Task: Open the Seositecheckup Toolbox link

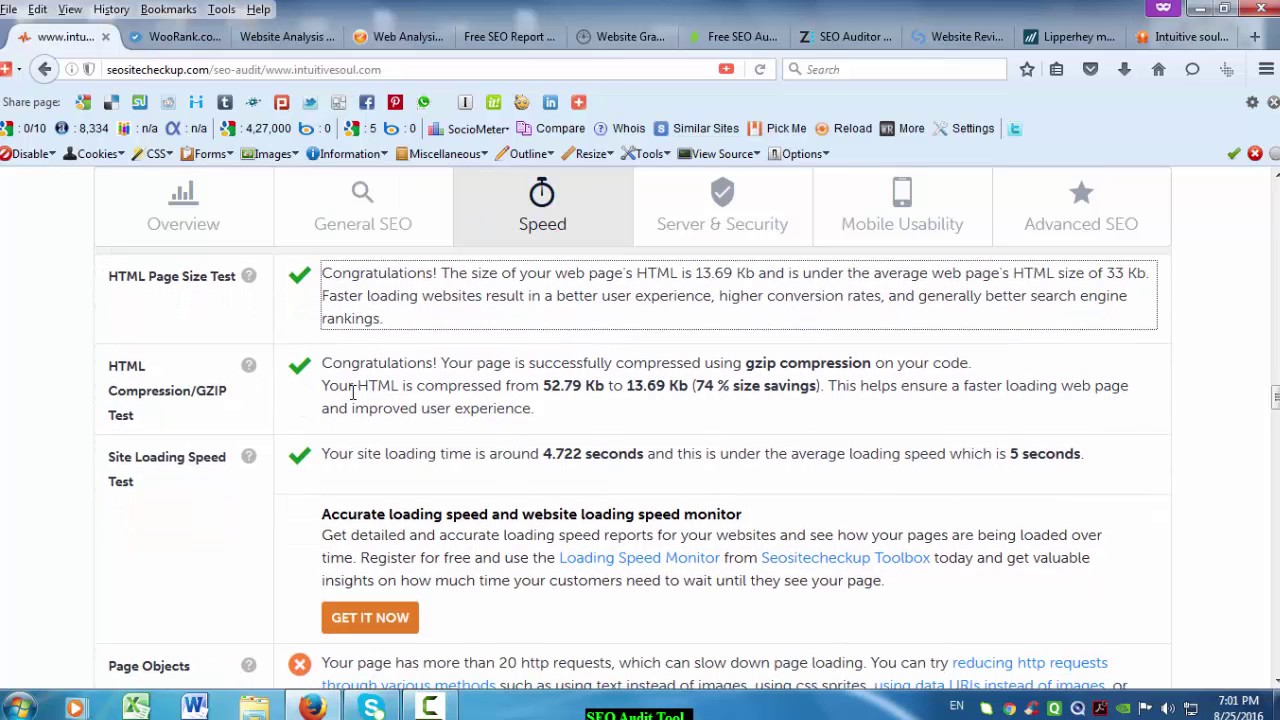Action: [x=845, y=558]
